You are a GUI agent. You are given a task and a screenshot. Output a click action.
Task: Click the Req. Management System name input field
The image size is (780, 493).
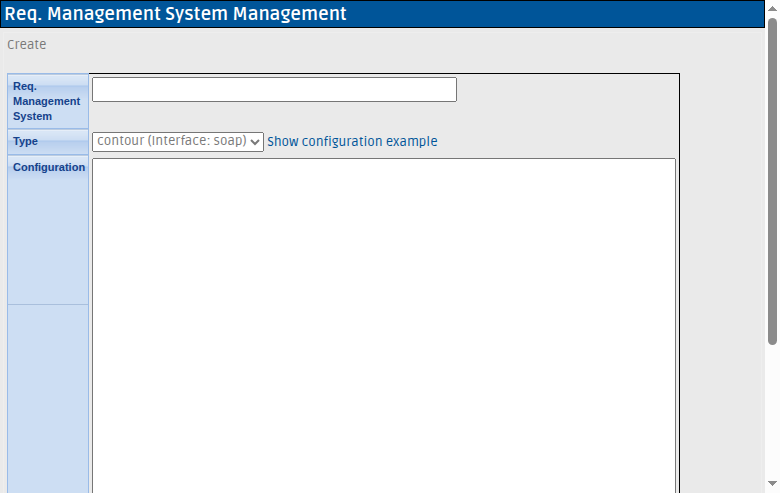274,90
